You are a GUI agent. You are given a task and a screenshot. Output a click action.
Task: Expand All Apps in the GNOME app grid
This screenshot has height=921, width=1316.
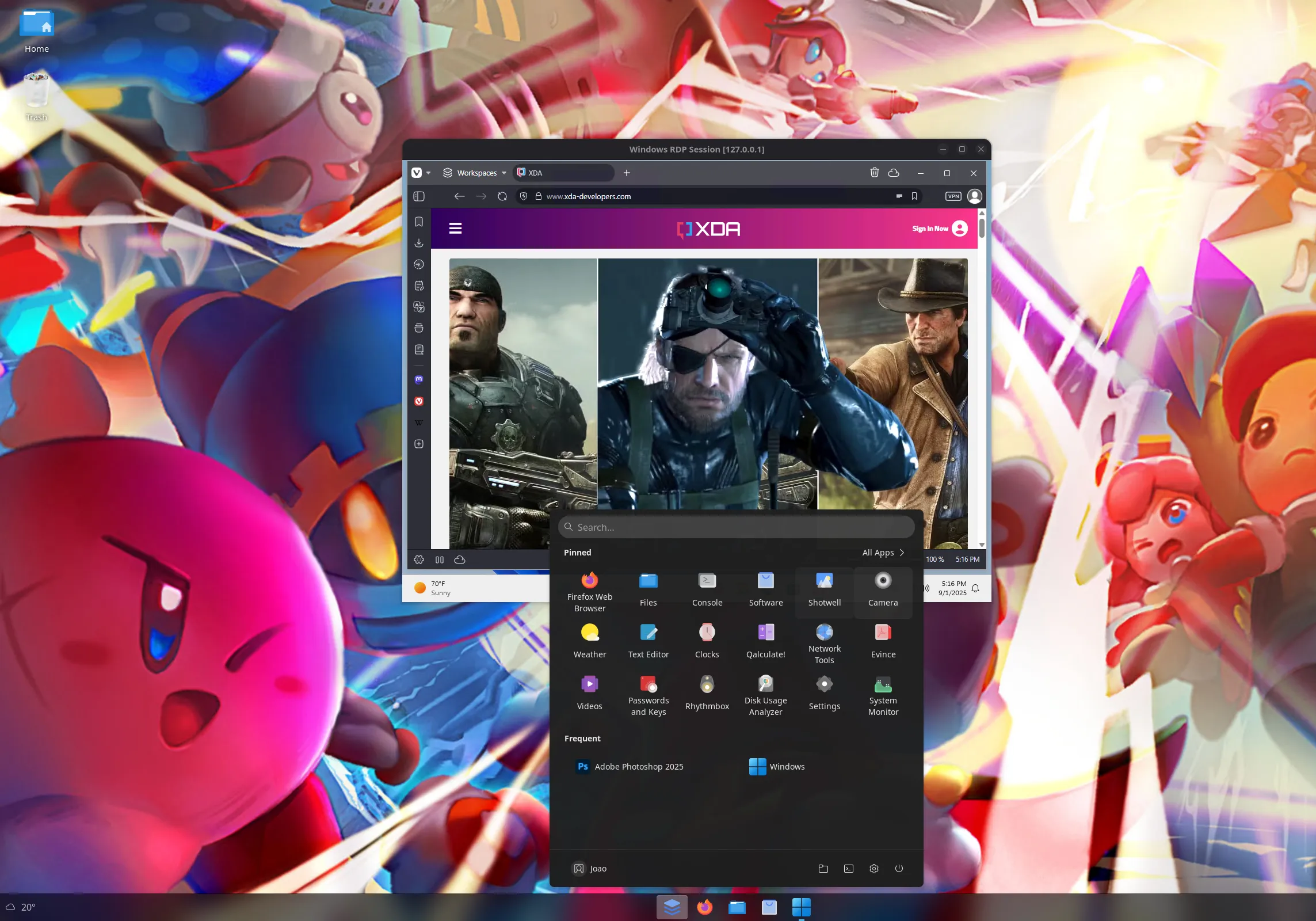pyautogui.click(x=883, y=552)
